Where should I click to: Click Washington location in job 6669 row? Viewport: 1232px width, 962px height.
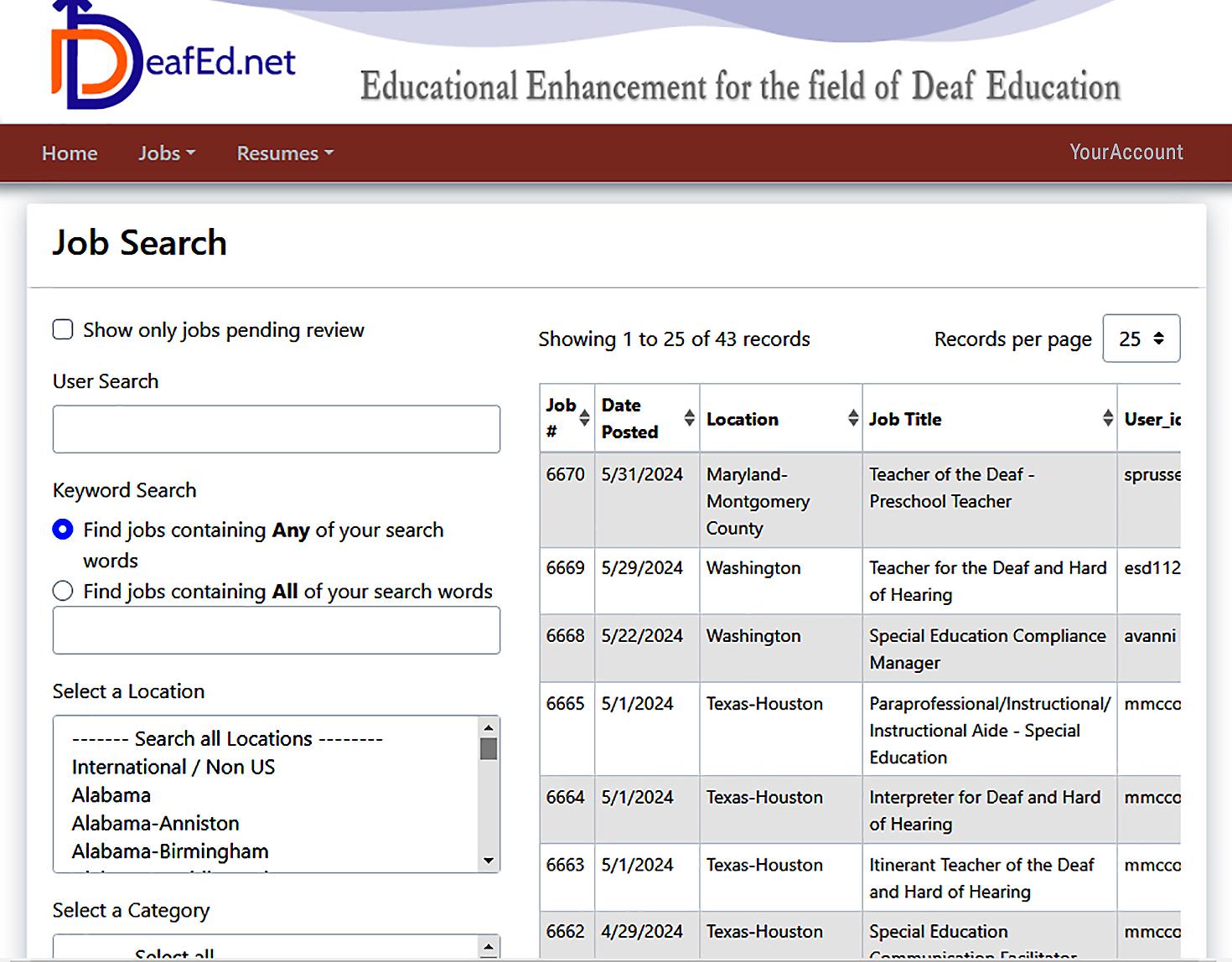click(753, 567)
